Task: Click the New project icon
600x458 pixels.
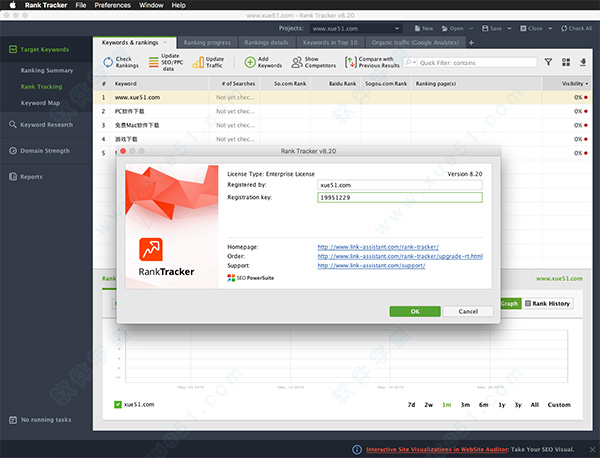Action: tap(417, 28)
